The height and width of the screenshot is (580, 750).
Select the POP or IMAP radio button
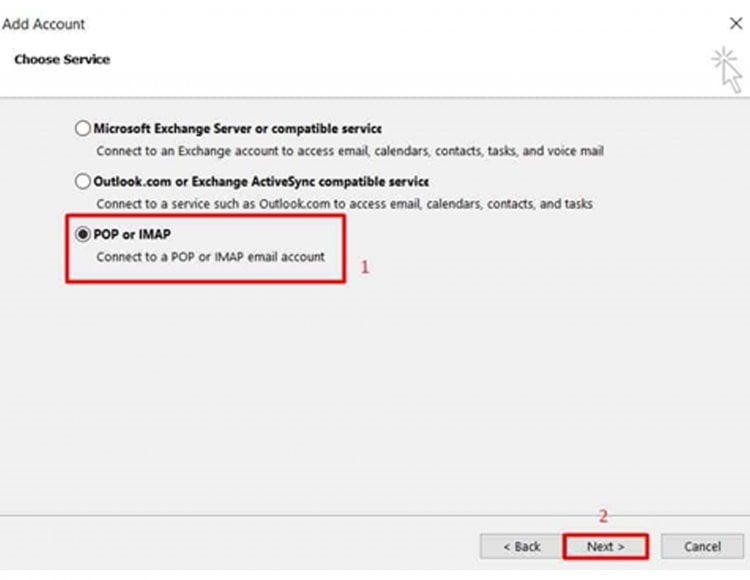(x=83, y=234)
